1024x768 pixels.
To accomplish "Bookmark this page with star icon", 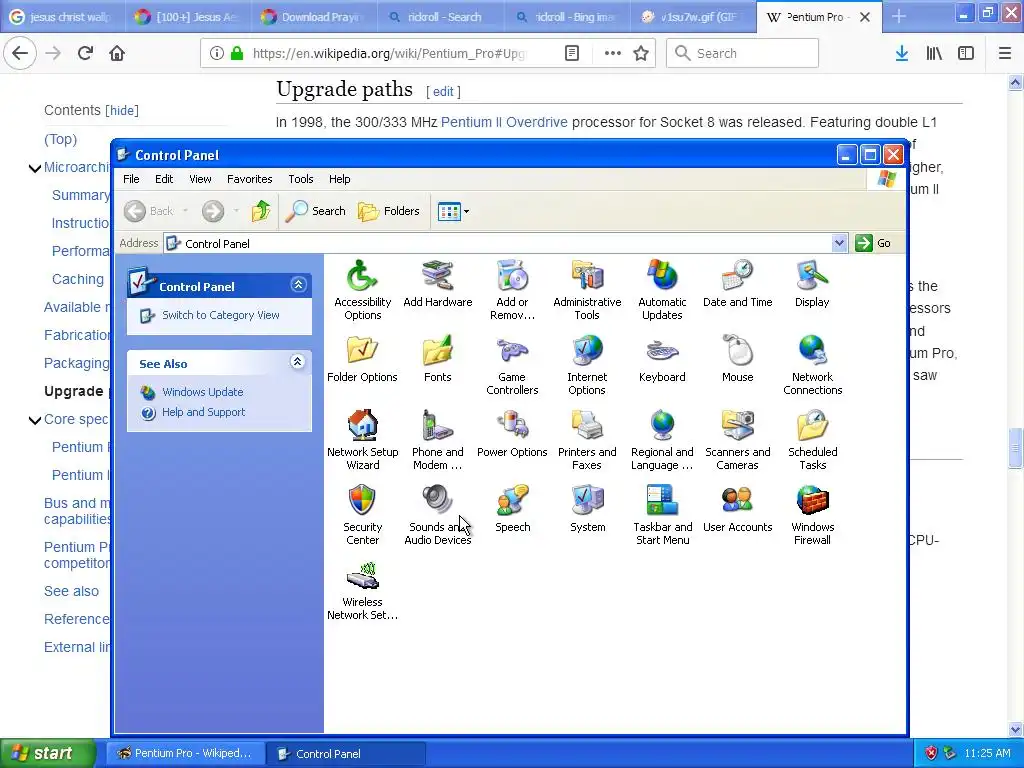I will pos(641,53).
